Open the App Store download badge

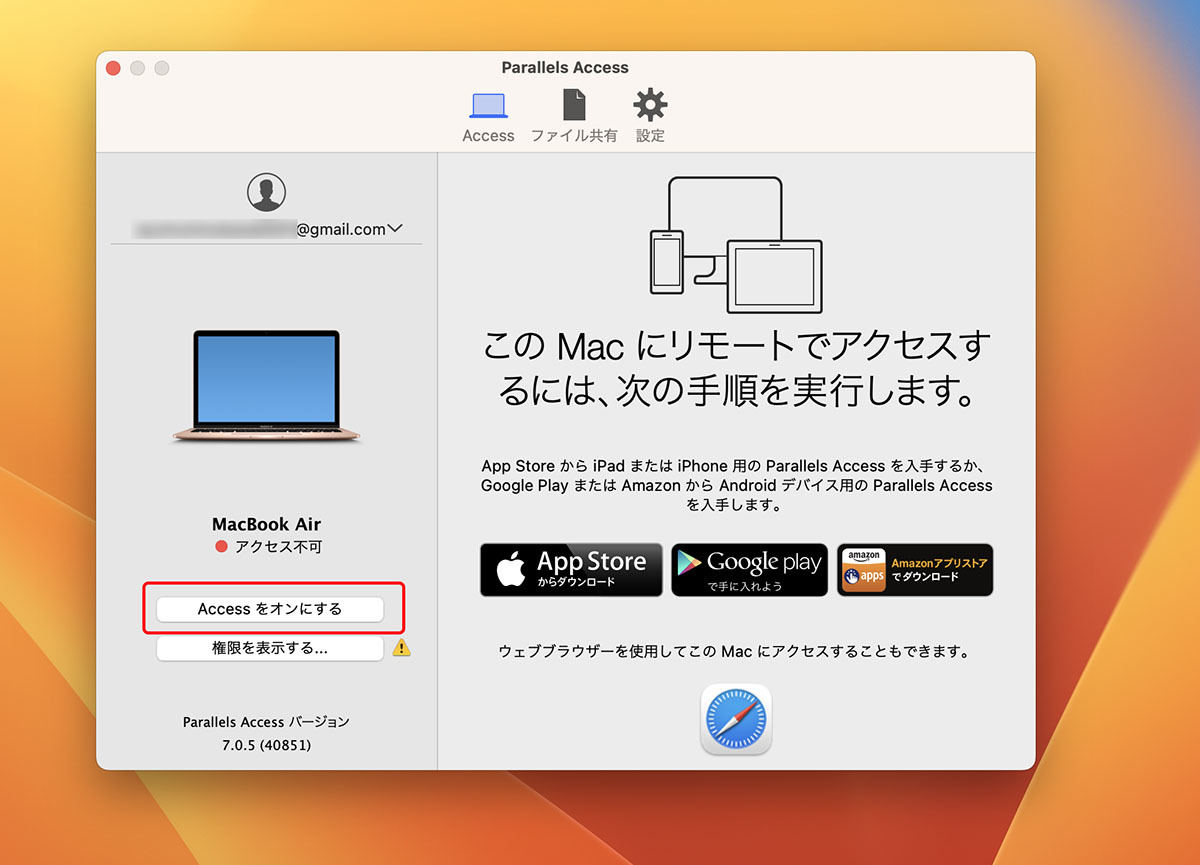(571, 570)
